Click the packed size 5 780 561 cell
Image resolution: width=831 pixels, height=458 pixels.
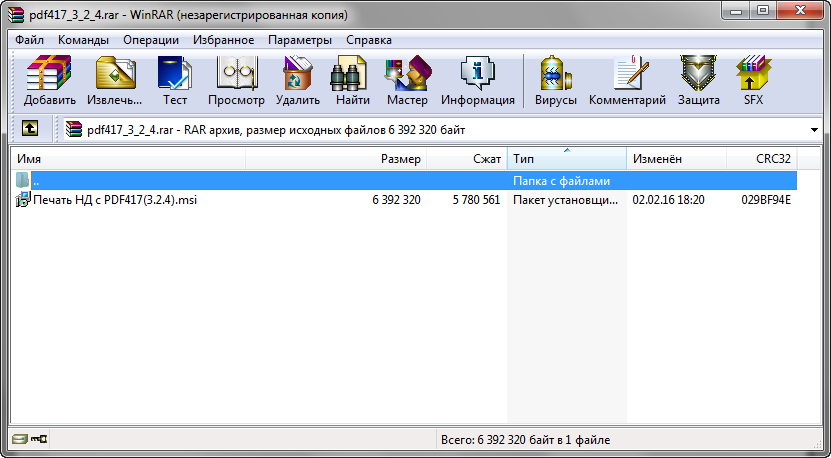click(x=476, y=200)
